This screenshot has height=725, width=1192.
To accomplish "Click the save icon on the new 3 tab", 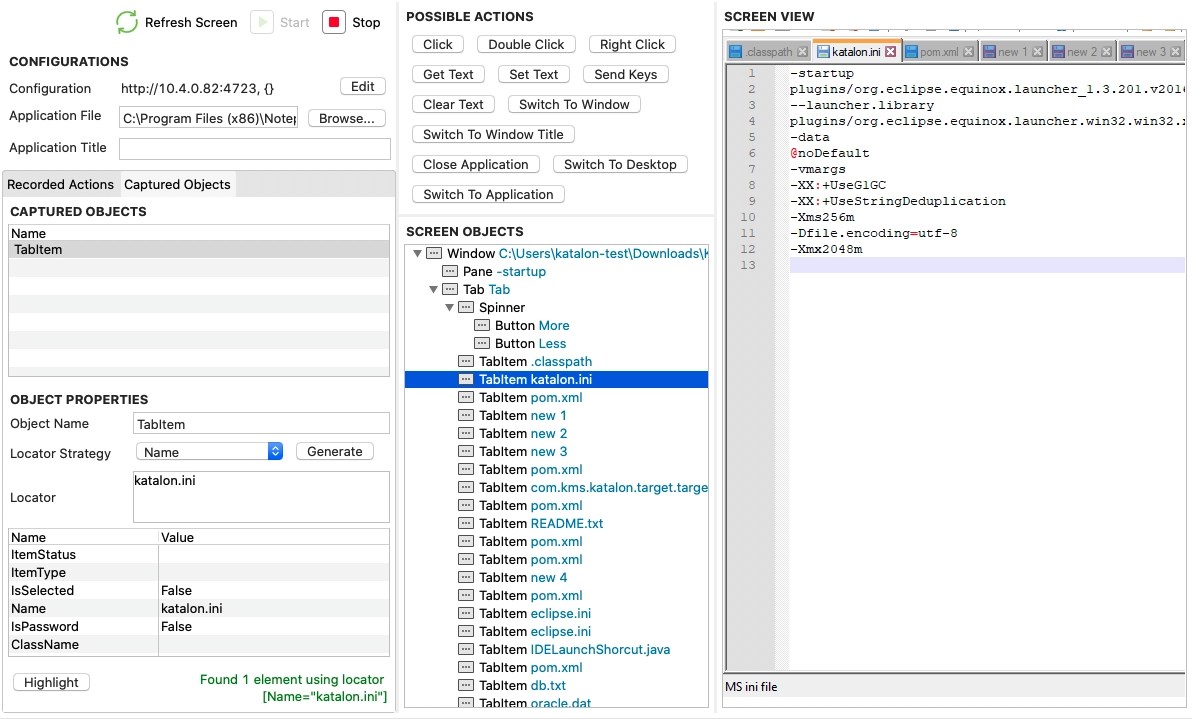I will [1128, 49].
